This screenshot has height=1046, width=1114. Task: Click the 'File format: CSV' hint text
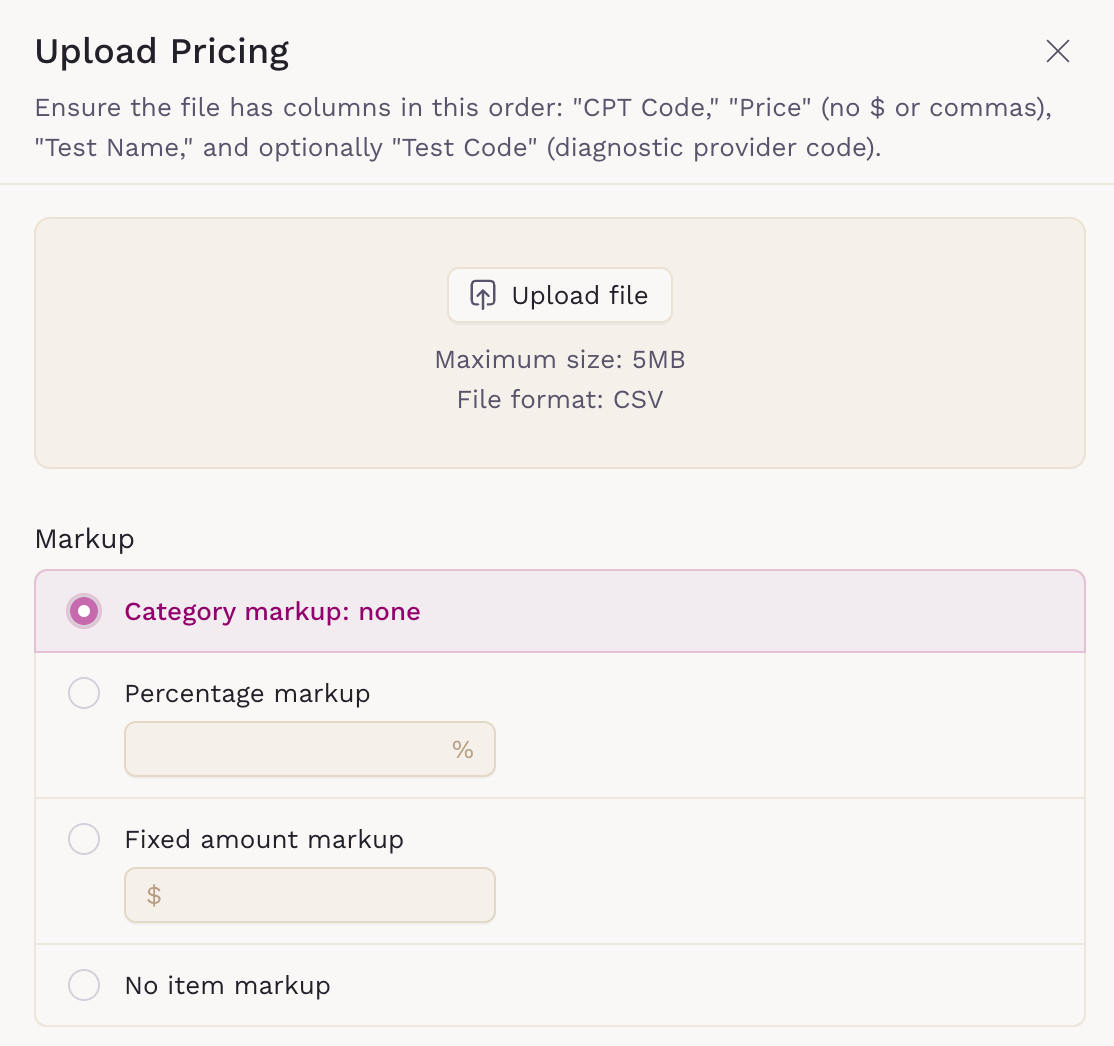tap(559, 400)
